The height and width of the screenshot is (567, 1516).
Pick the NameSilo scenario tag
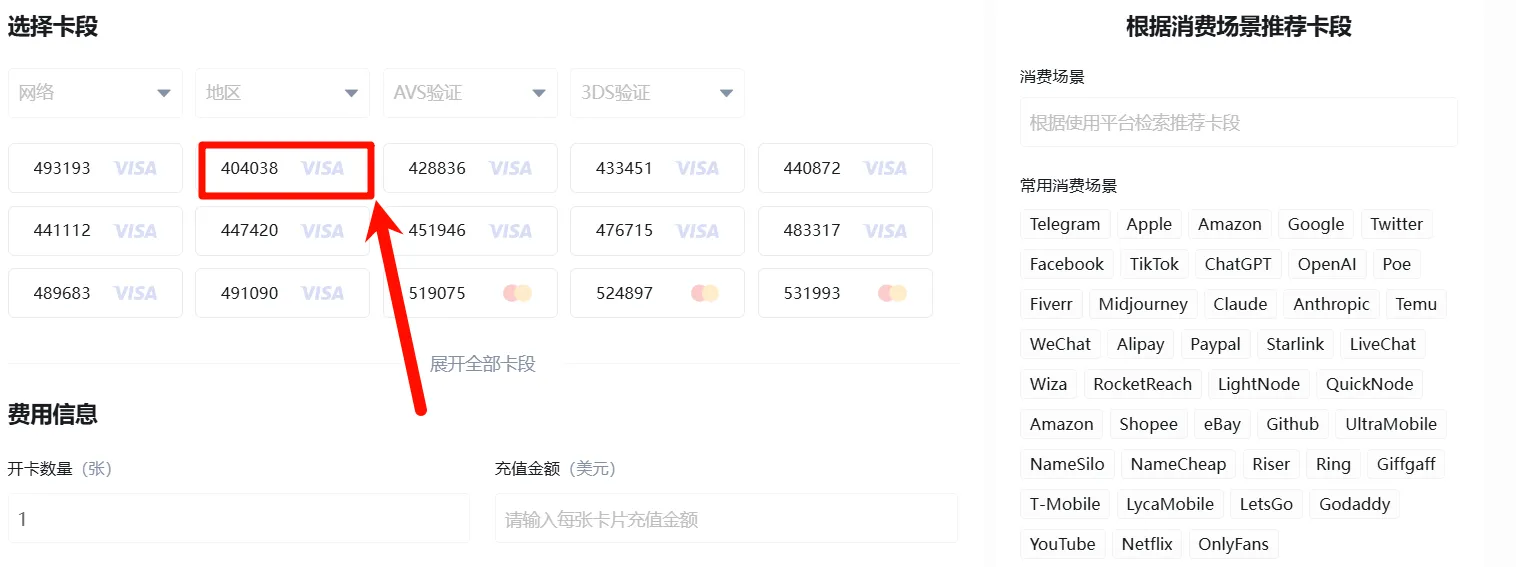click(x=1068, y=464)
